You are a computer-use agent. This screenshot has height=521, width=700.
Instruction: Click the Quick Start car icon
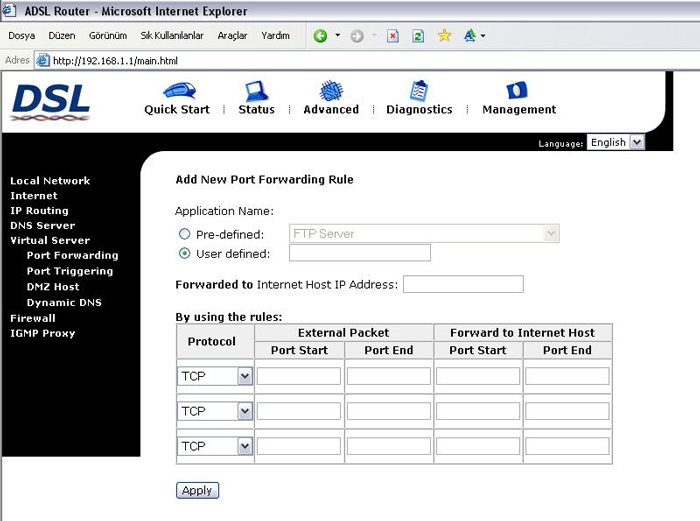[179, 91]
